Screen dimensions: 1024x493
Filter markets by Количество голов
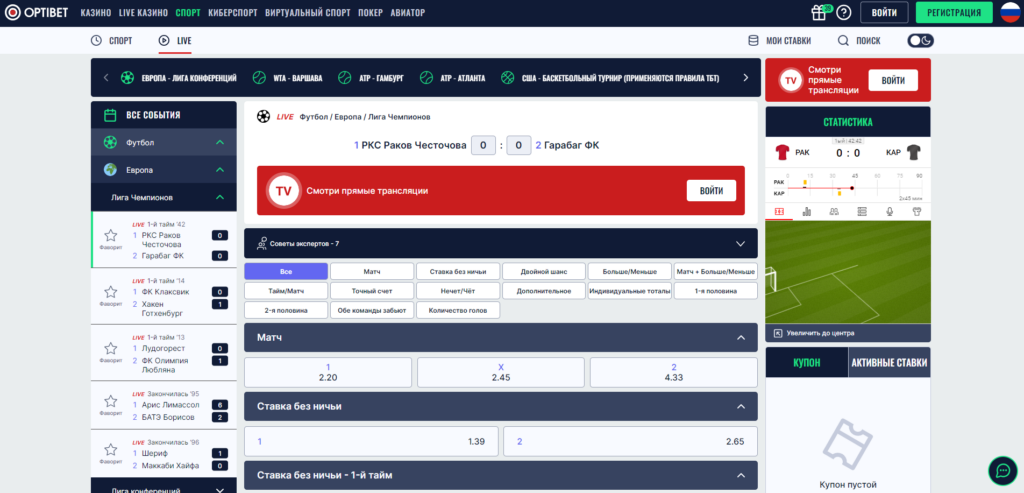pos(458,310)
